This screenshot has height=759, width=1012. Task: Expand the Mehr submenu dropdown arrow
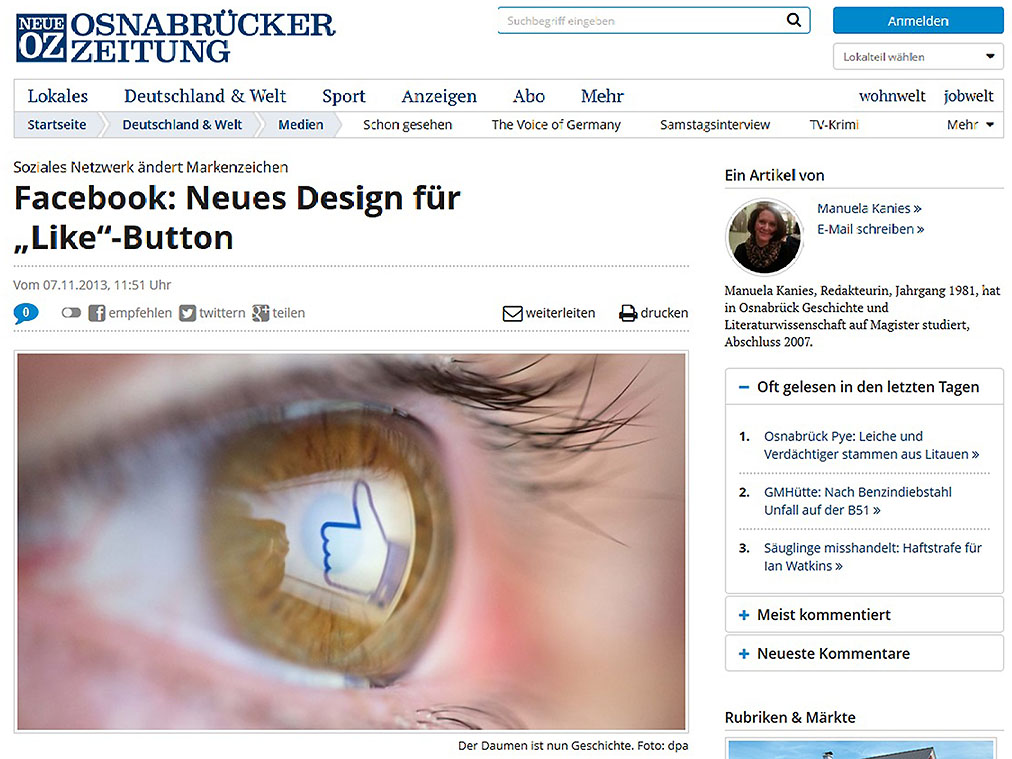click(x=989, y=125)
